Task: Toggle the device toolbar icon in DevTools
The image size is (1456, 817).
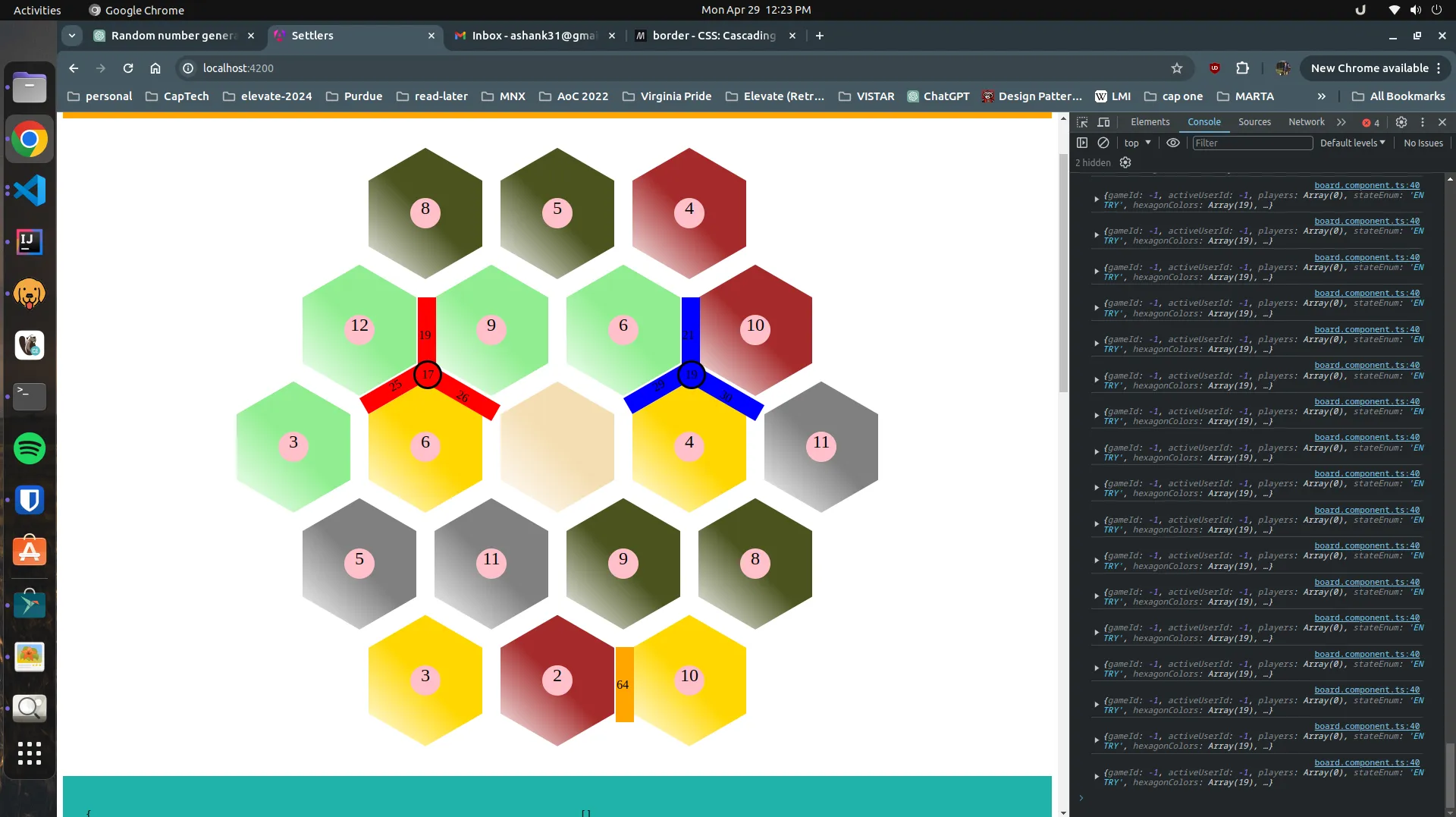Action: [x=1104, y=122]
